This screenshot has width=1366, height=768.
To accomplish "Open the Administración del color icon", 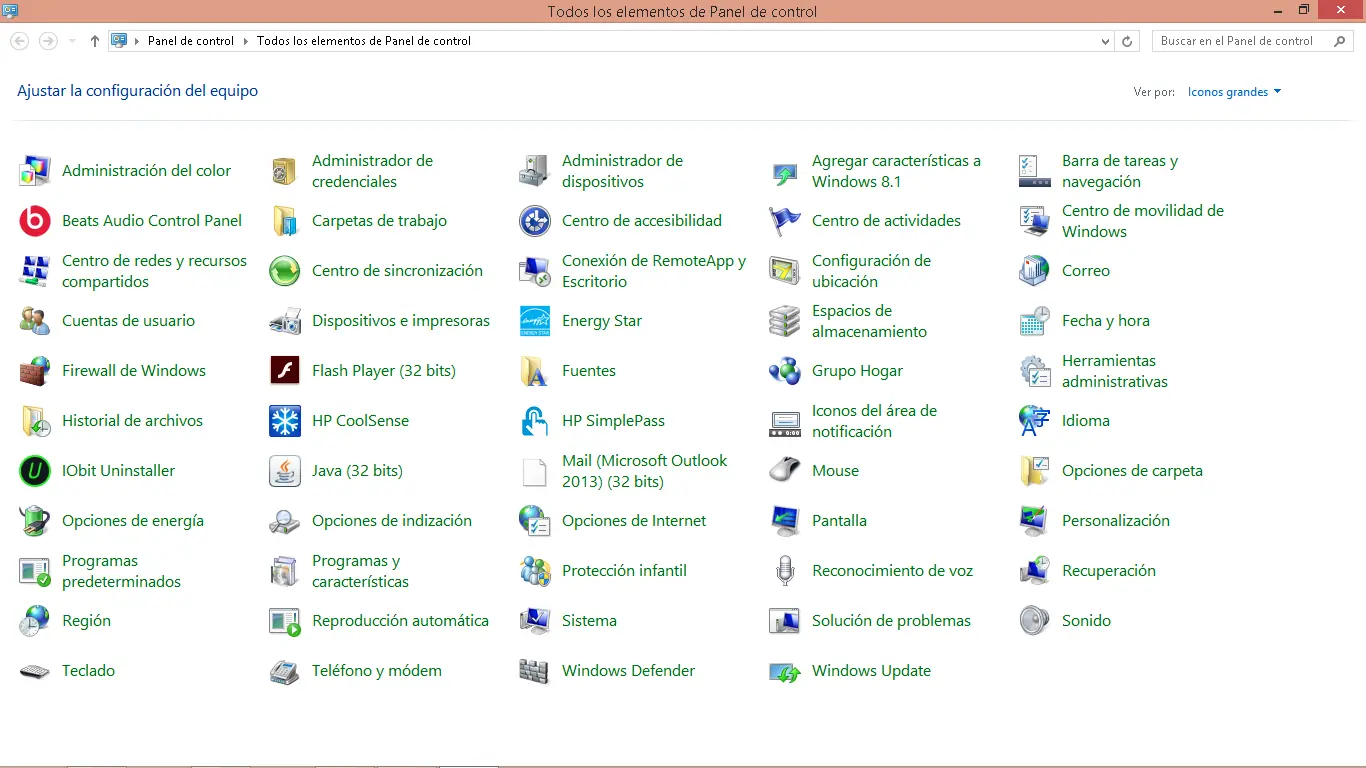I will tap(35, 171).
